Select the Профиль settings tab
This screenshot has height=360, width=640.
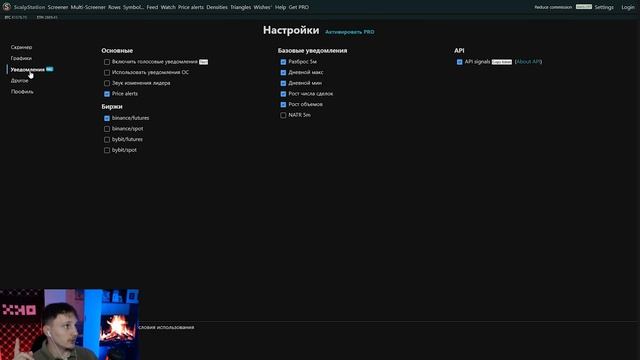(22, 92)
